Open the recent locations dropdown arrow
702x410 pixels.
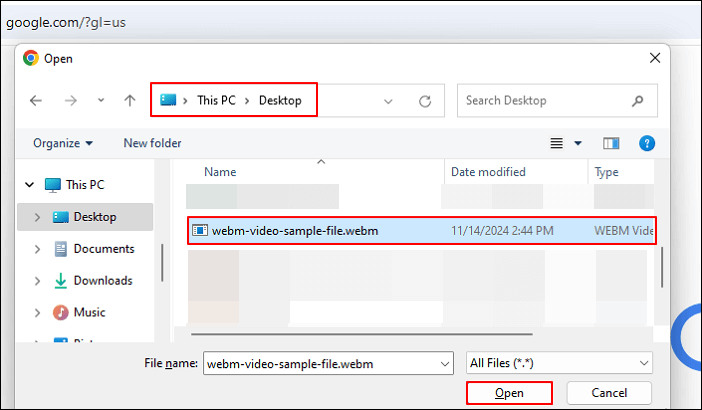99,101
